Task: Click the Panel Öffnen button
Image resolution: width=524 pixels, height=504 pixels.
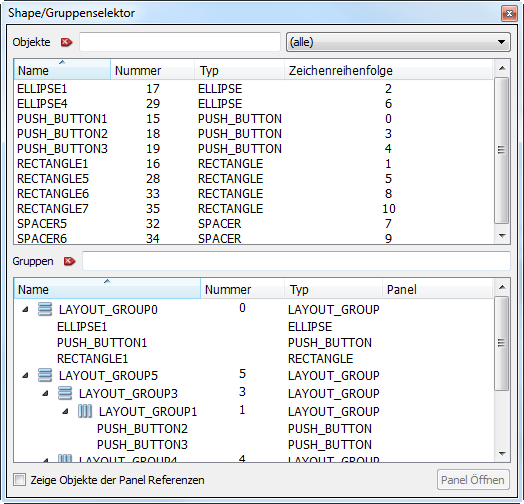Action: 473,480
